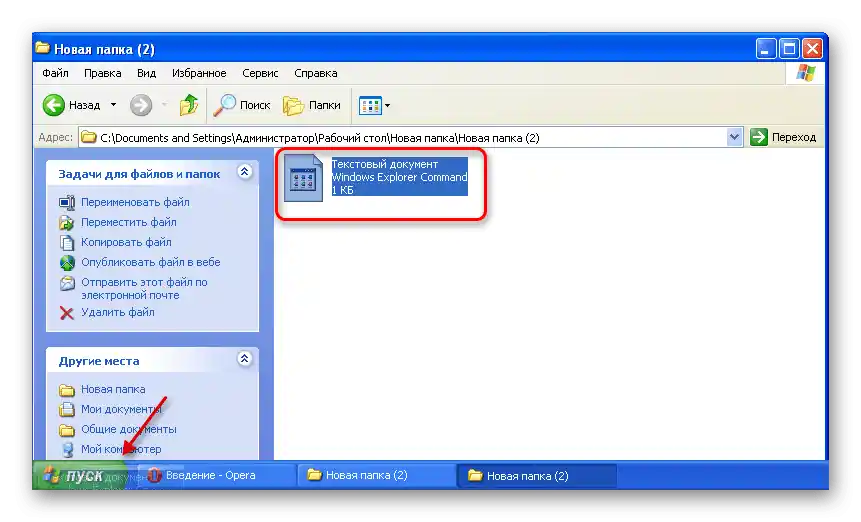Click the Текстовый документ file name
This screenshot has height=522, width=861.
(x=384, y=164)
